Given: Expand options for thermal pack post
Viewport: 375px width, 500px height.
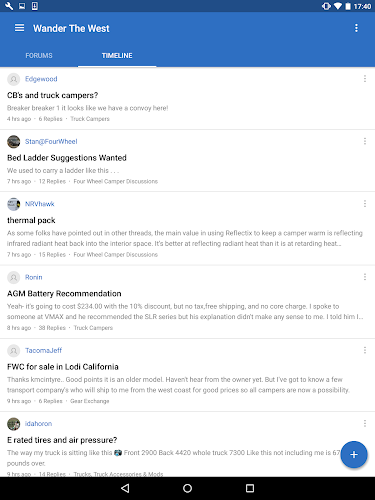Looking at the screenshot, I should (365, 204).
